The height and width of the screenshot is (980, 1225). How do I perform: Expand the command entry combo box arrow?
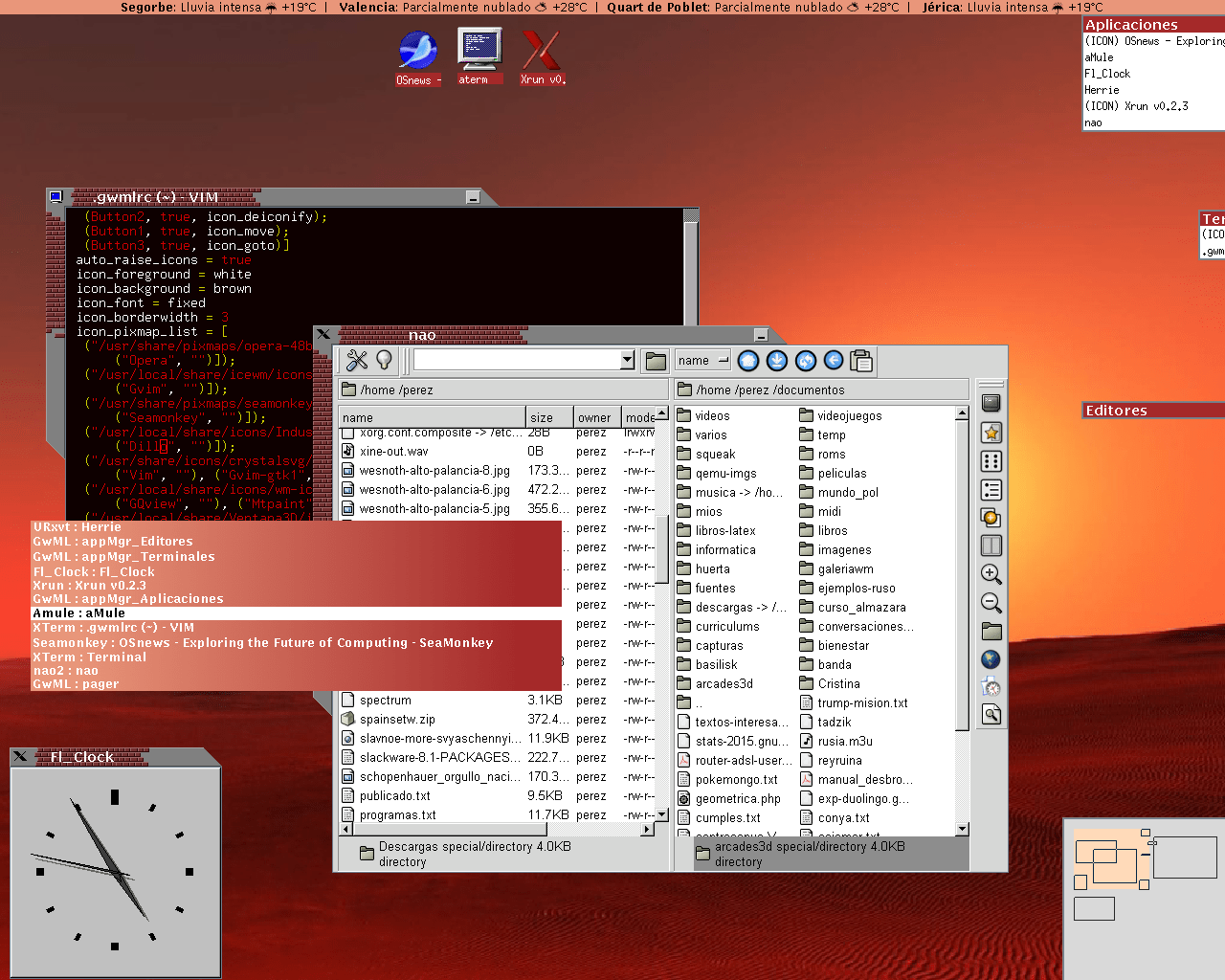point(627,360)
